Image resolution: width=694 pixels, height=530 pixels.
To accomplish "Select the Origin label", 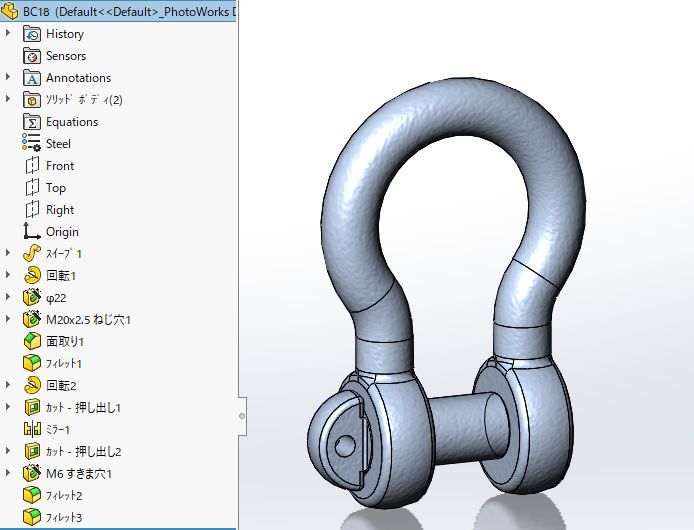I will [62, 232].
